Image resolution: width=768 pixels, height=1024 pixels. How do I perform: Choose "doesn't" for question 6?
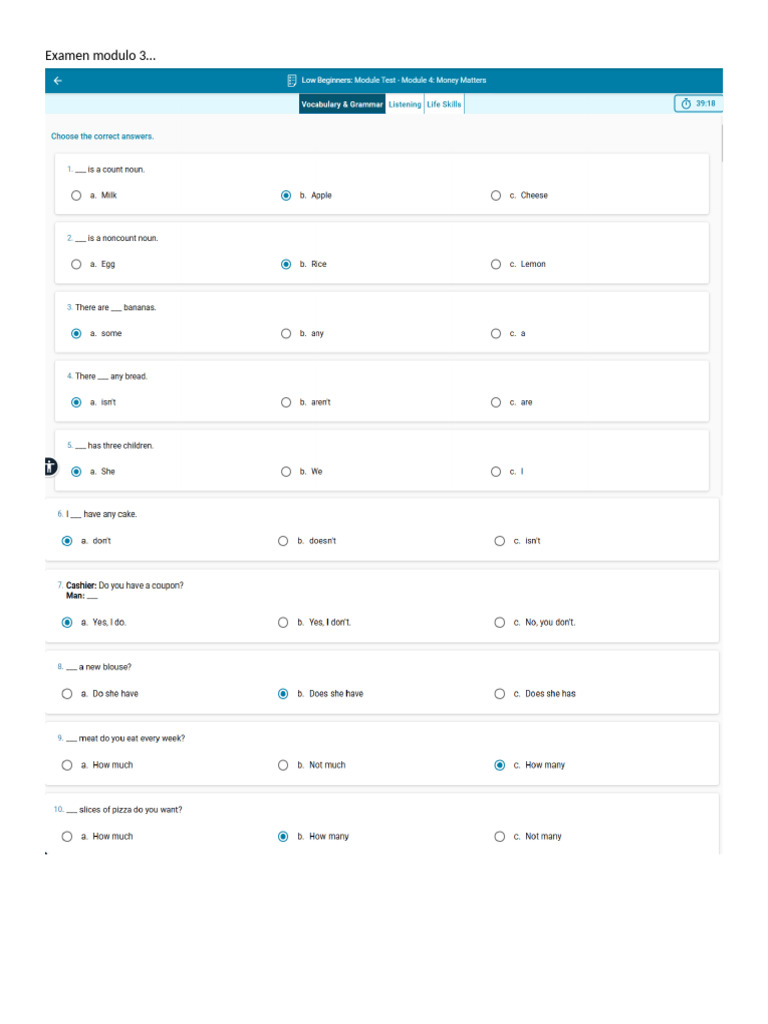[283, 541]
